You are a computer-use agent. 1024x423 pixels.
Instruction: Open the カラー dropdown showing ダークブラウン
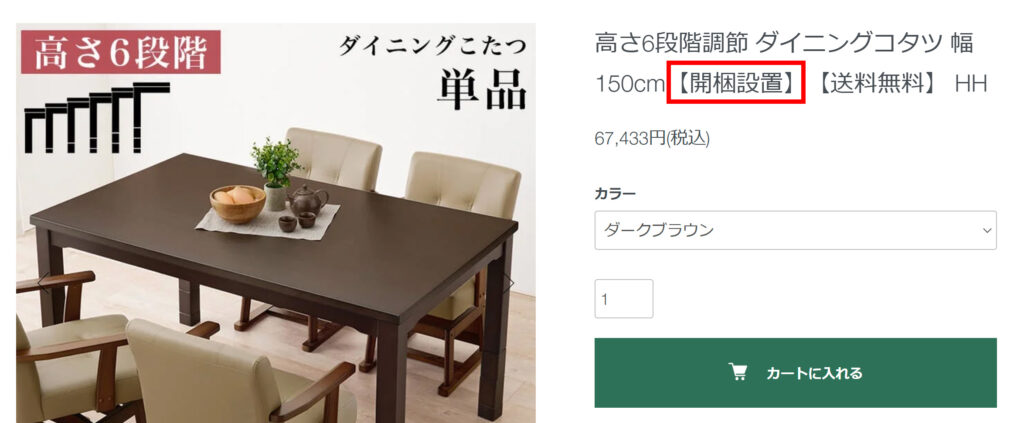(x=795, y=230)
